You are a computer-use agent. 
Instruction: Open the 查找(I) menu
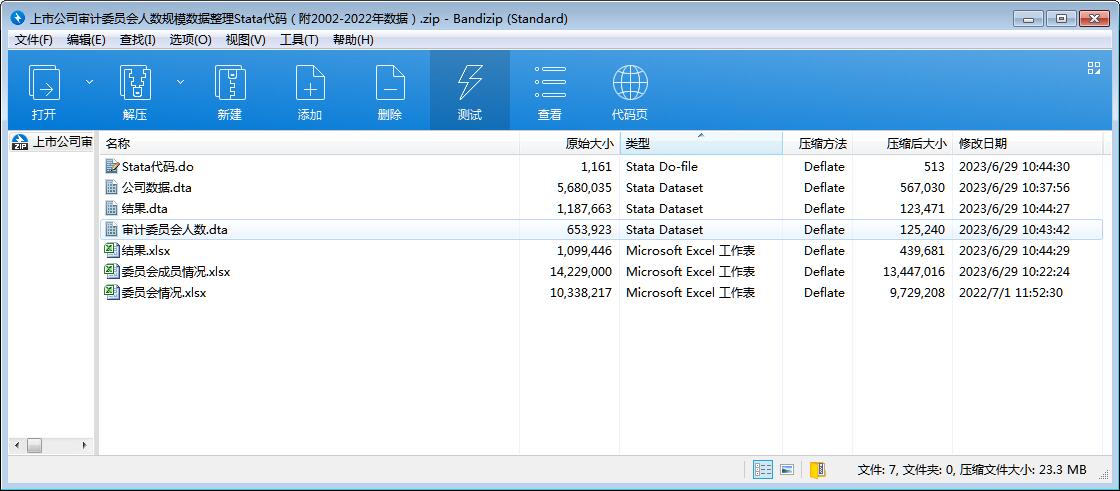[x=137, y=40]
